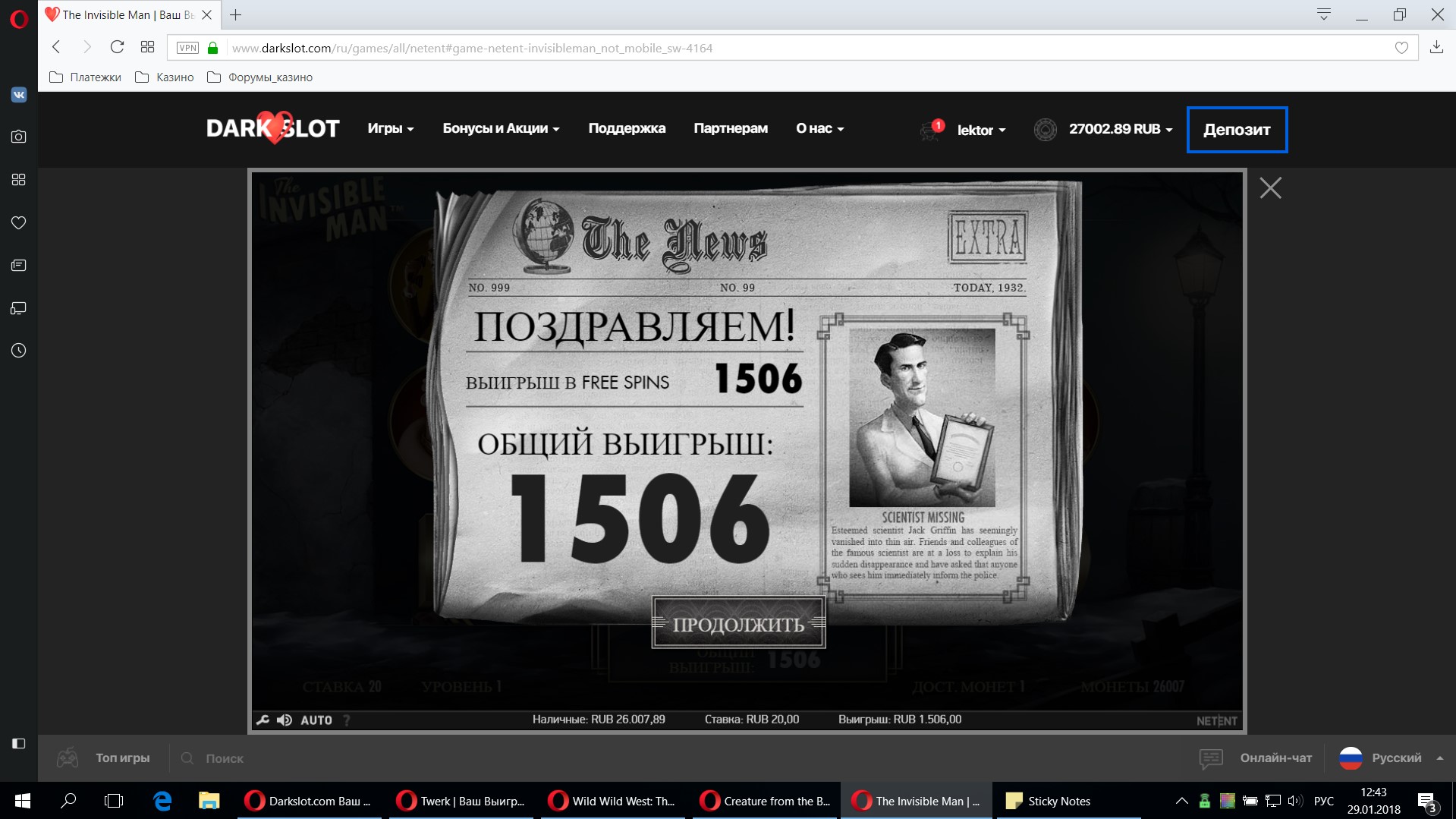This screenshot has width=1456, height=819.
Task: Open the volume control in tray
Action: (x=1295, y=801)
